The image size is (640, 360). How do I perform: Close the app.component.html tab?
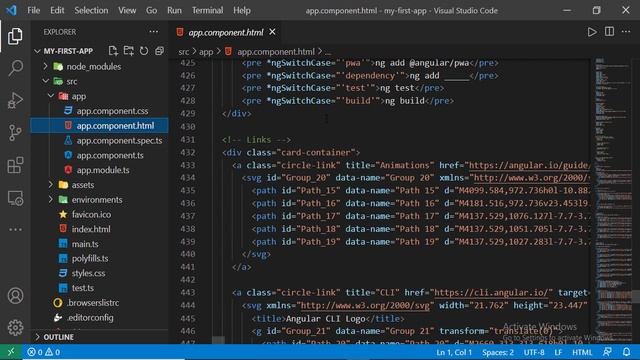tap(272, 32)
